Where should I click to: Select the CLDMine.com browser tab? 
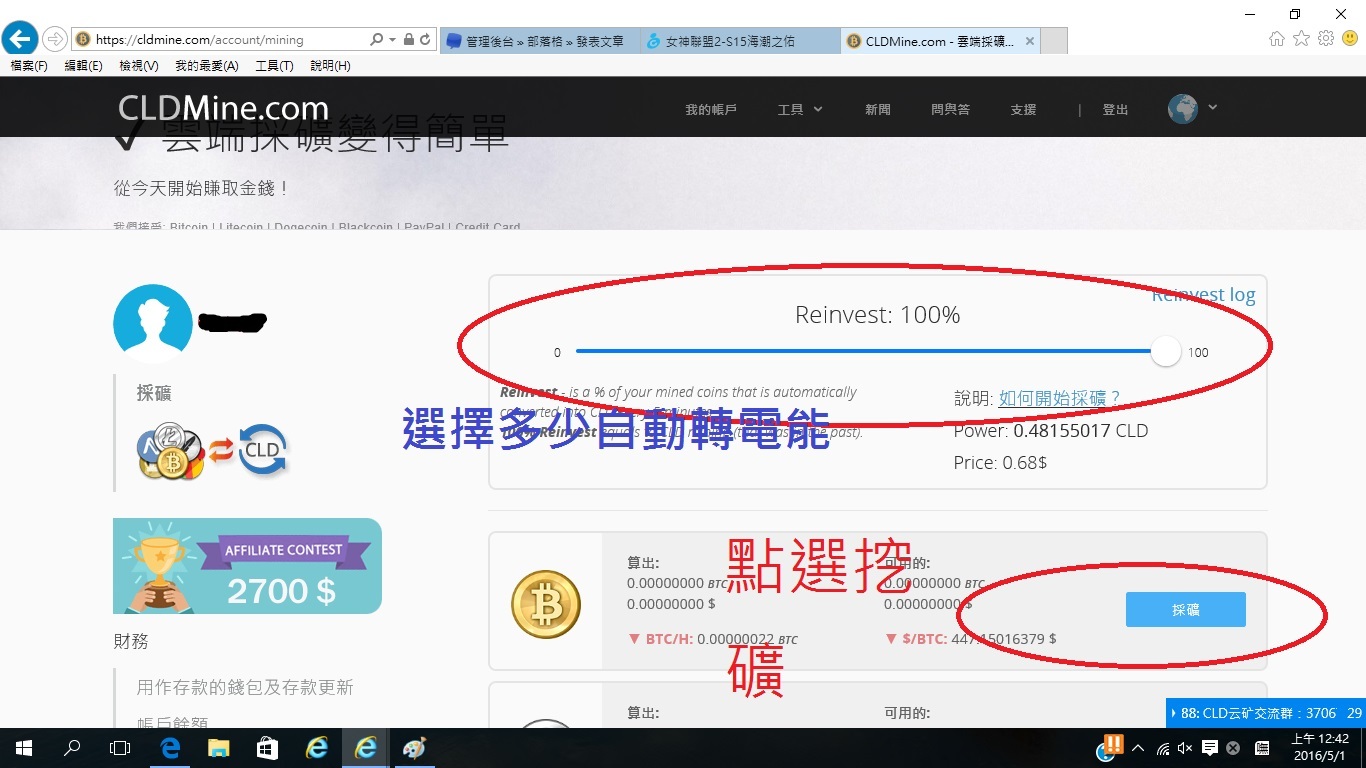coord(940,41)
